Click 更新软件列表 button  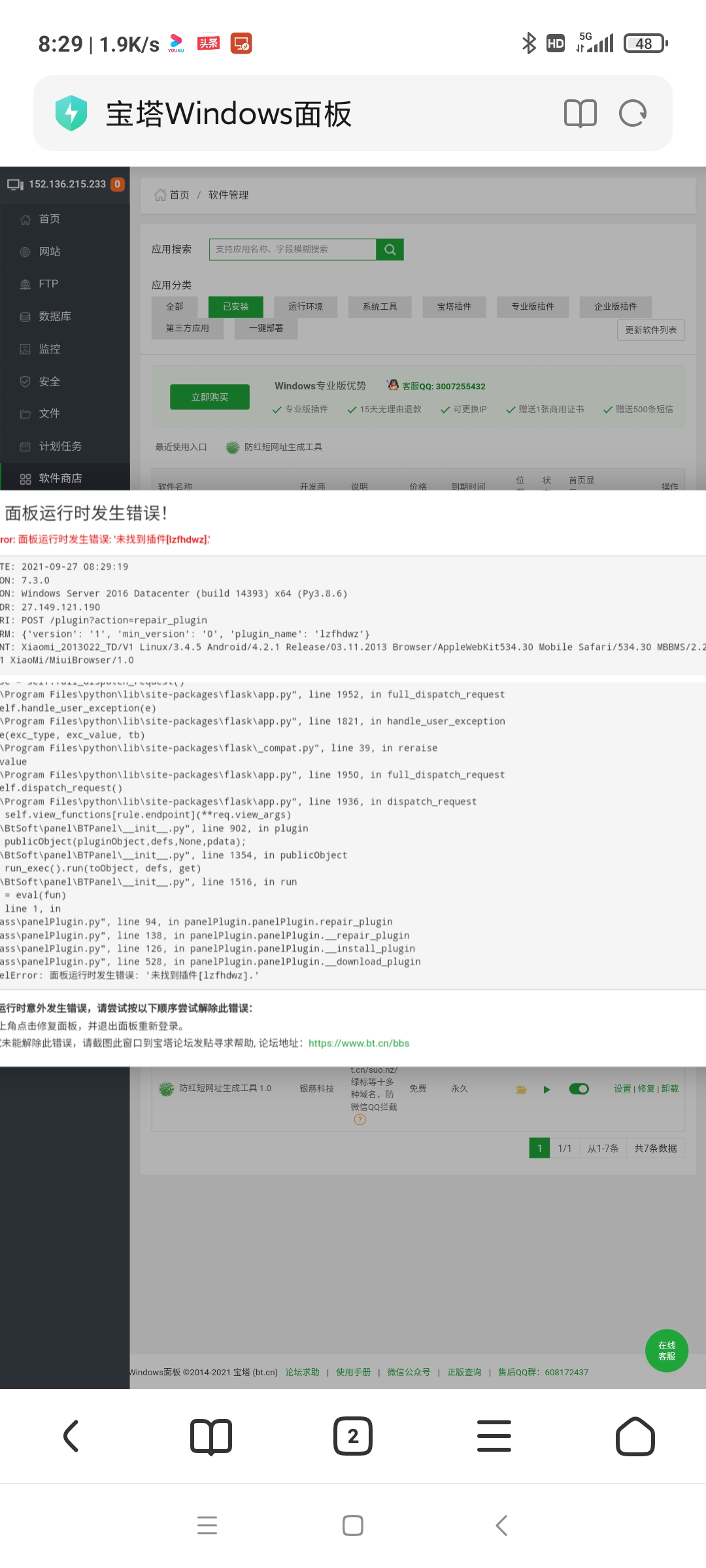(651, 330)
